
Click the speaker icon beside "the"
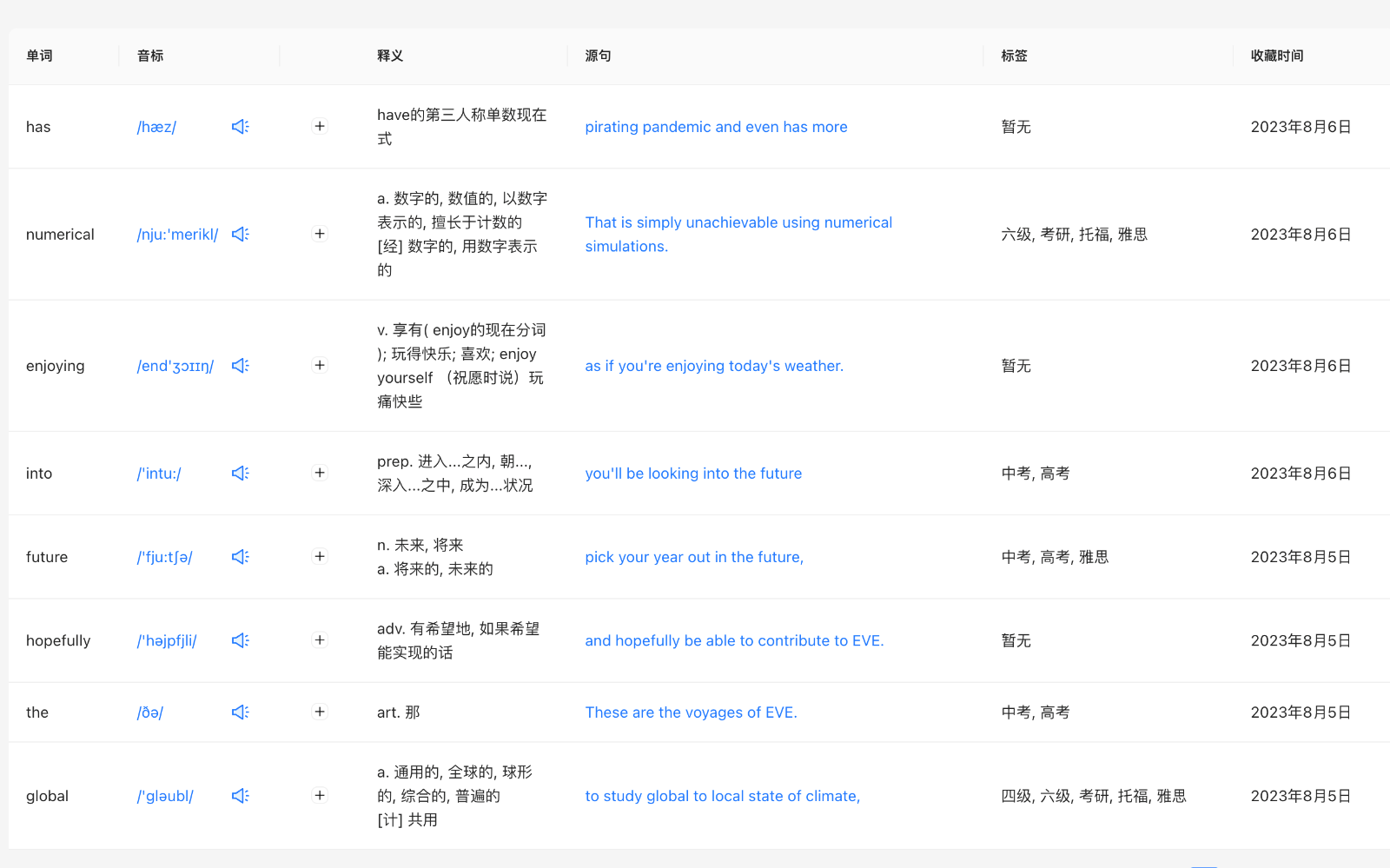pyautogui.click(x=240, y=712)
